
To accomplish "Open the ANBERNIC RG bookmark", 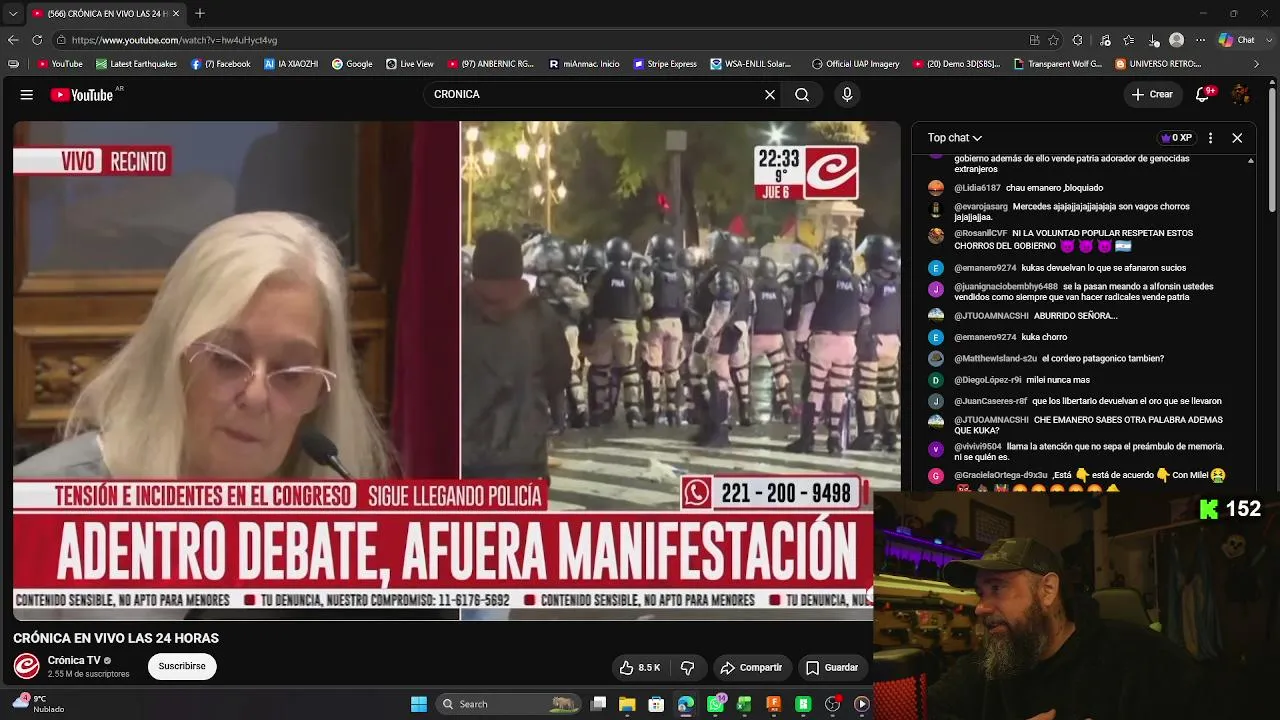I will coord(491,64).
